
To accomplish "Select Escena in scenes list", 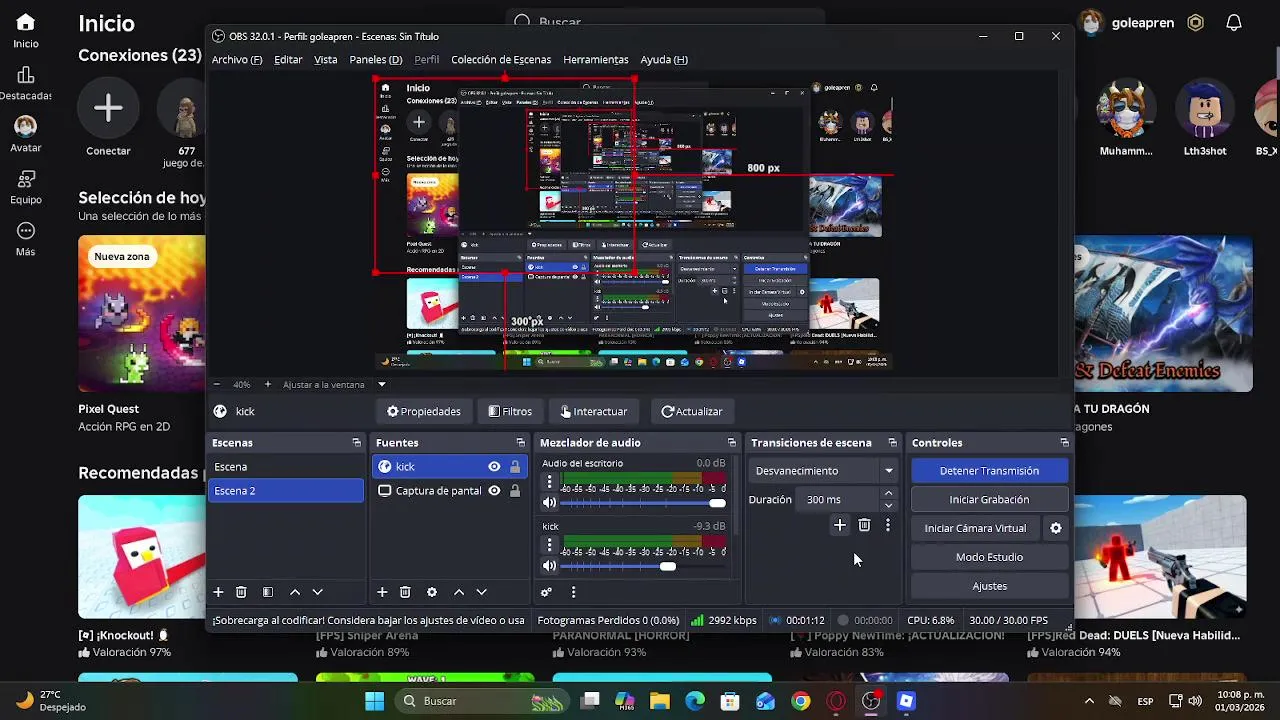I will [x=286, y=467].
